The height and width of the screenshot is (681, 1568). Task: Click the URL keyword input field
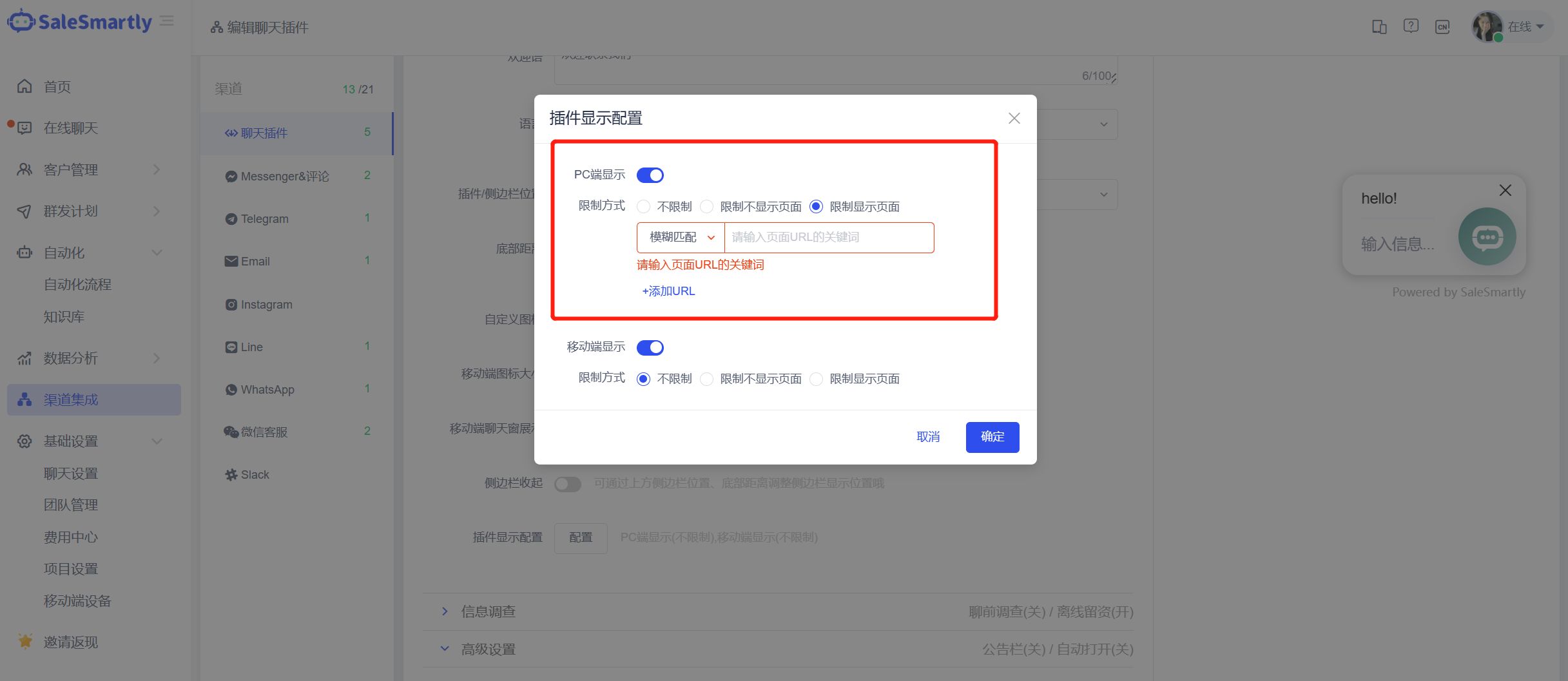pyautogui.click(x=829, y=237)
